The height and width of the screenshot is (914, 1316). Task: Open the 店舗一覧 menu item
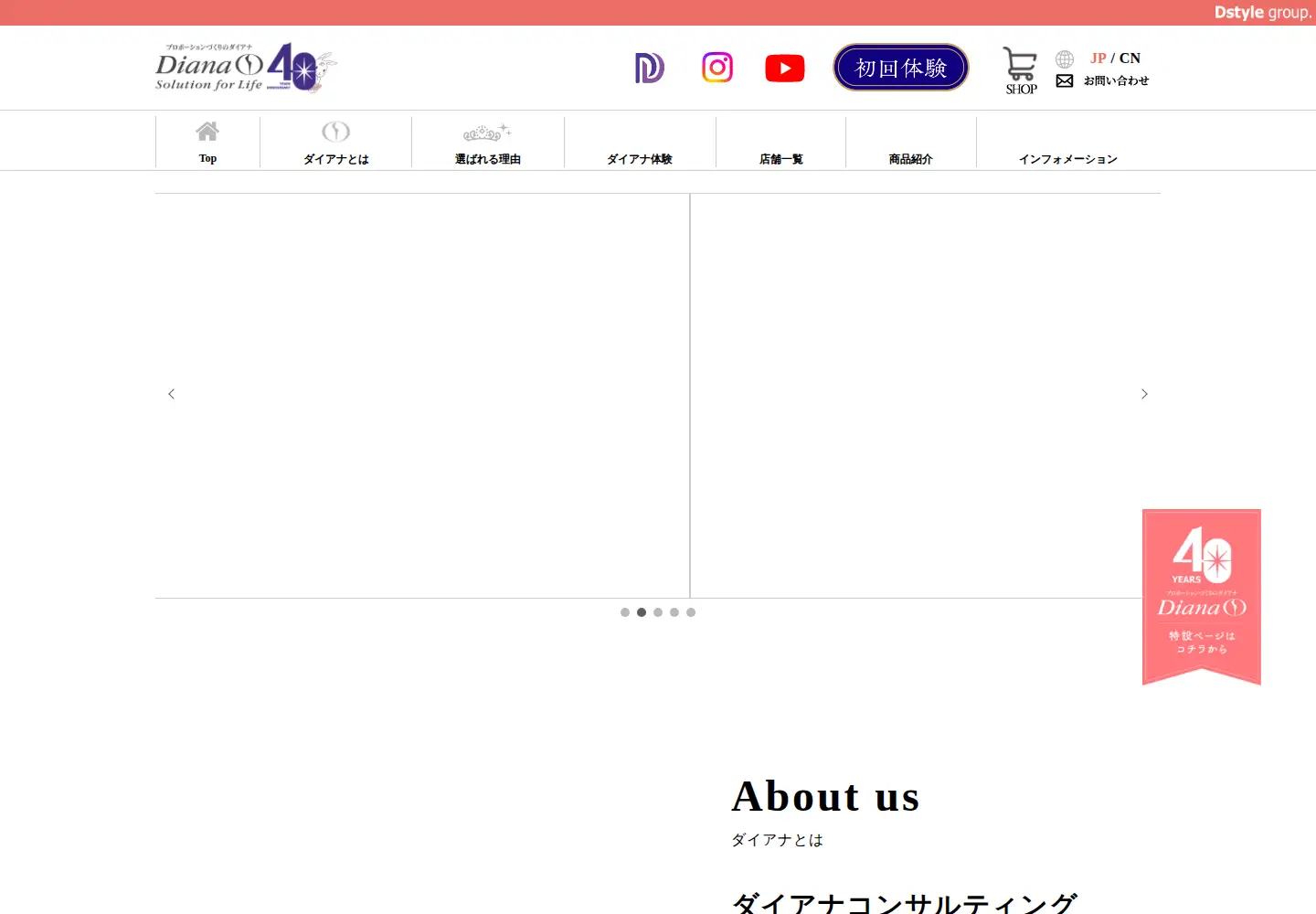click(781, 143)
